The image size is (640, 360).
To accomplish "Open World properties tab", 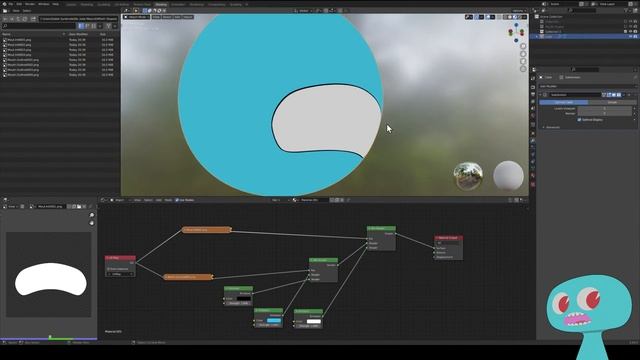I will point(533,116).
